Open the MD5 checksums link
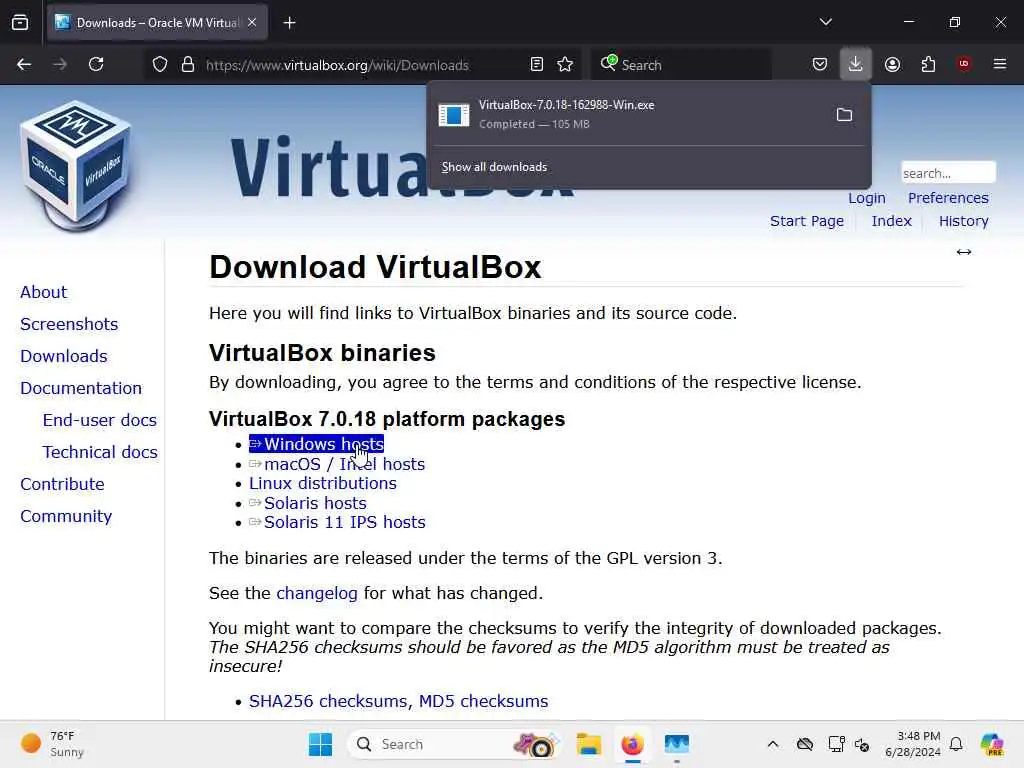 click(483, 701)
